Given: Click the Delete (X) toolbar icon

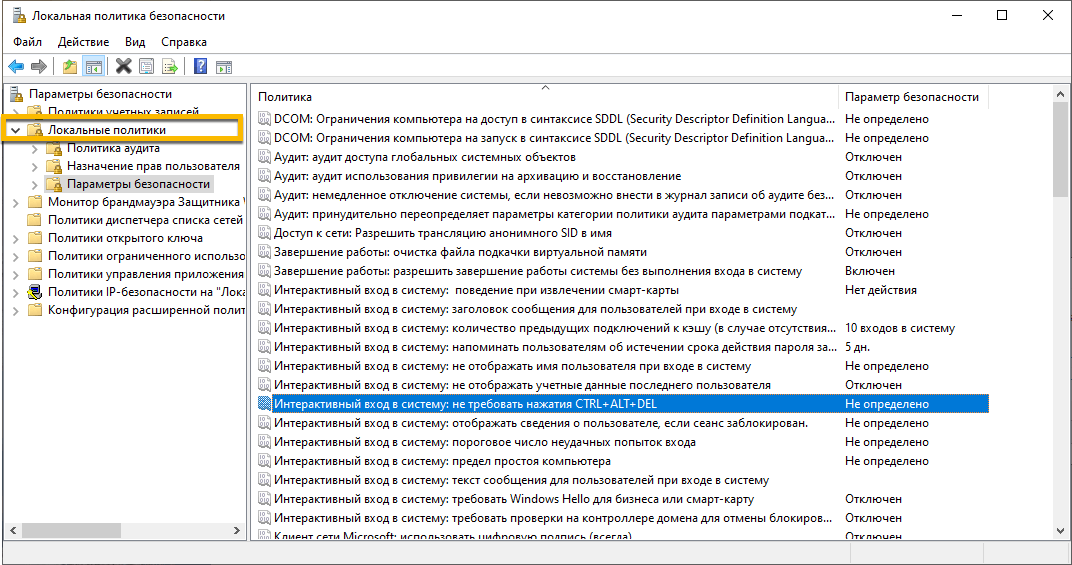Looking at the screenshot, I should click(x=124, y=67).
